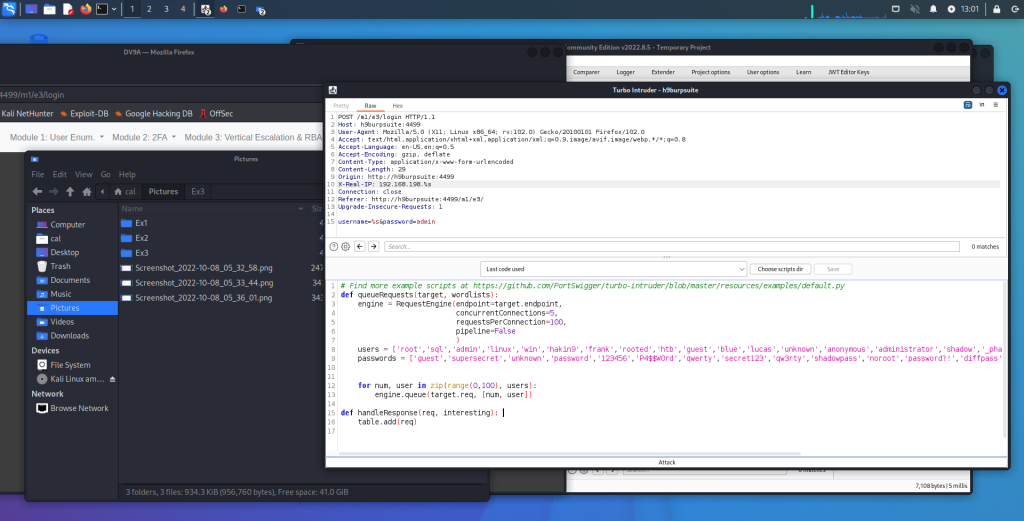Toggle the show non-printable characters \n icon

[982, 104]
